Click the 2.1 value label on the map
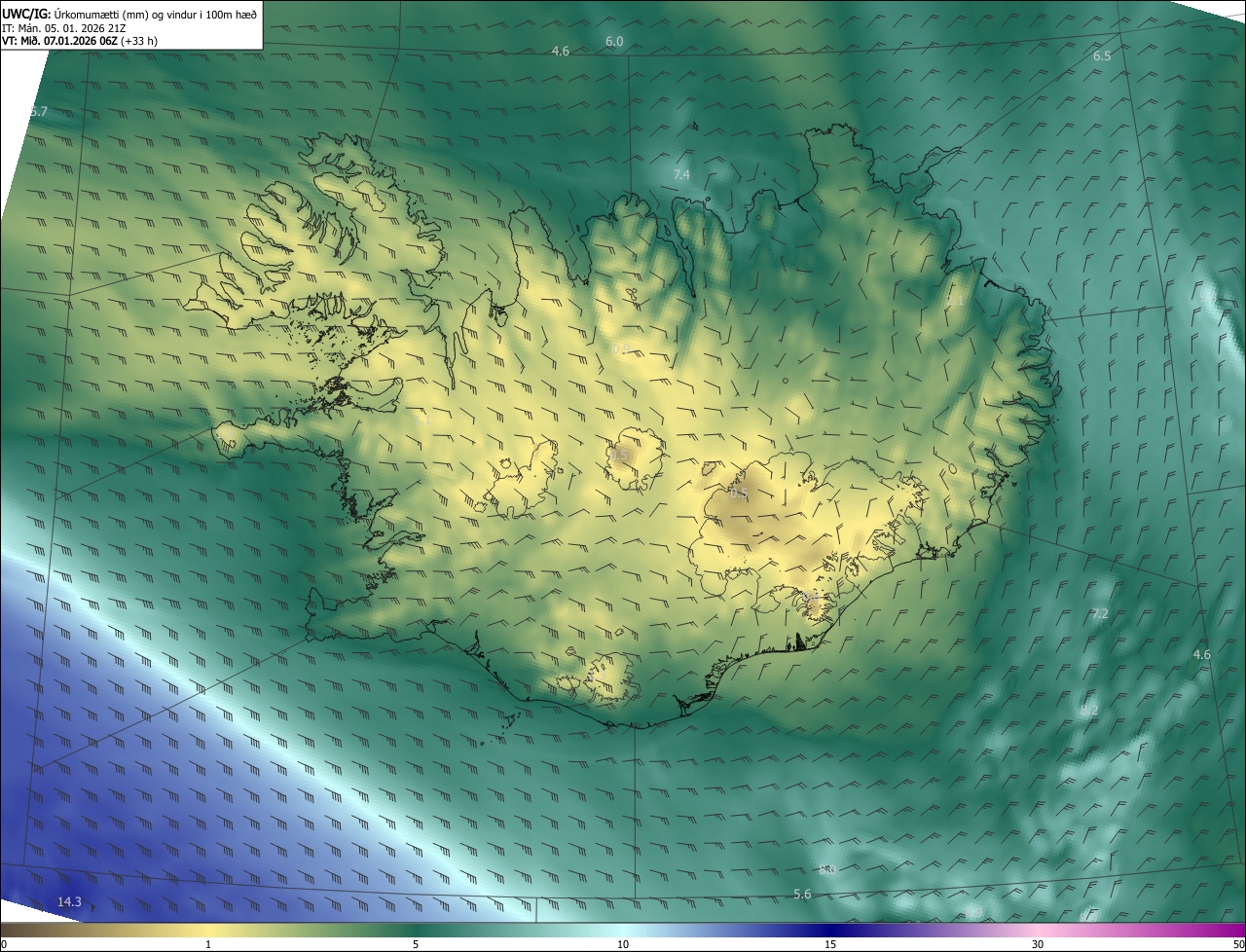Screen dimensions: 1246x952 954,301
